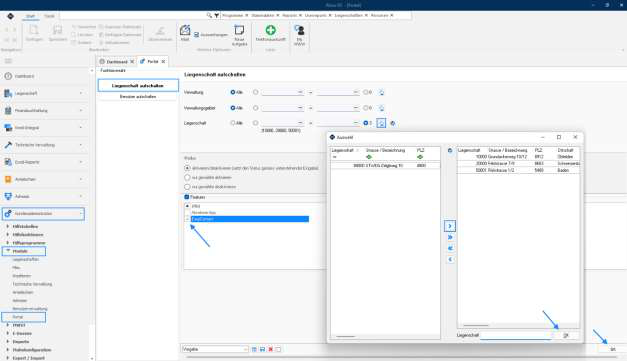
Task: Expand the Finanzbuchhaltung sidebar section arrow
Action: [x=81, y=110]
